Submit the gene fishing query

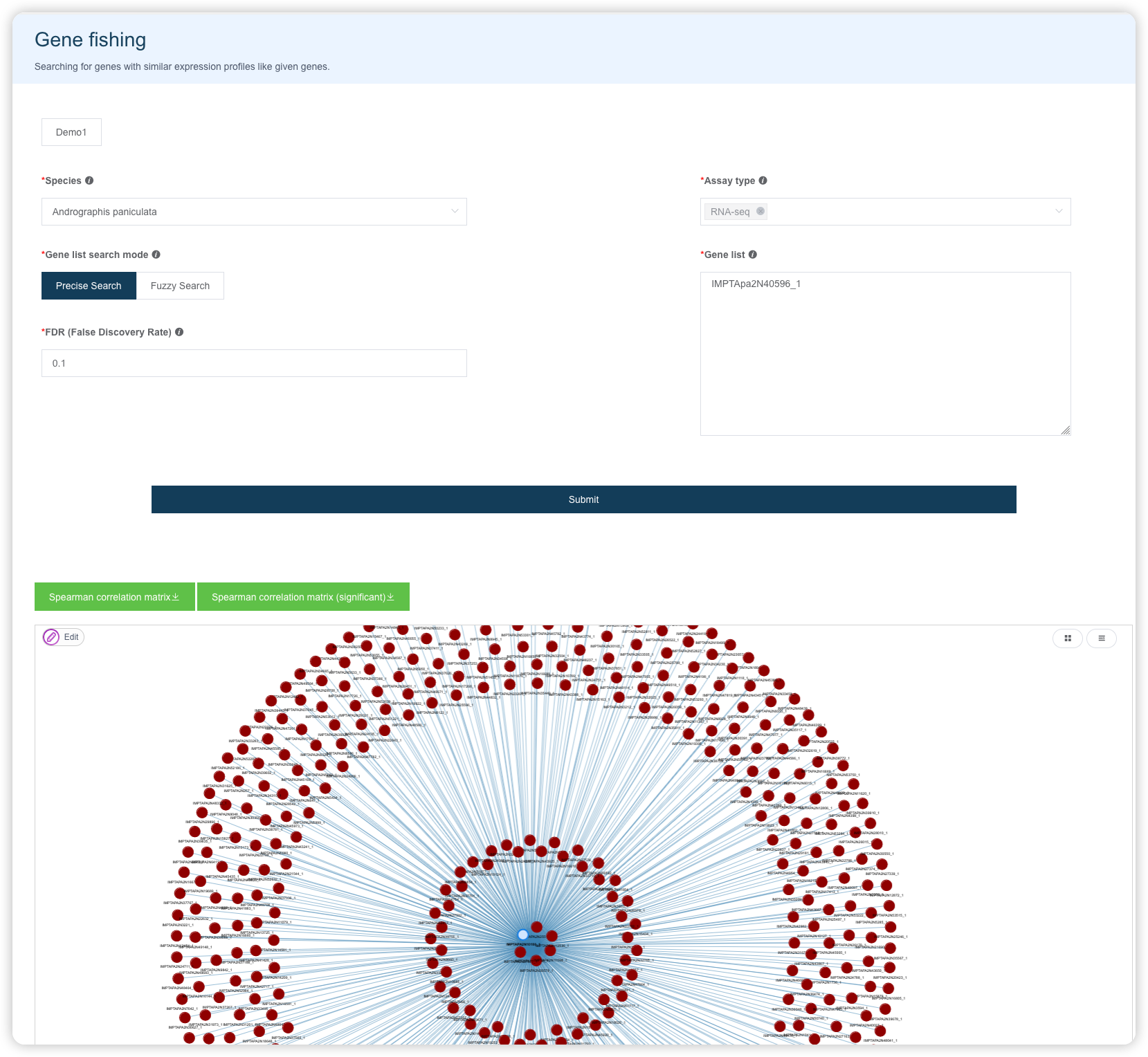(584, 499)
